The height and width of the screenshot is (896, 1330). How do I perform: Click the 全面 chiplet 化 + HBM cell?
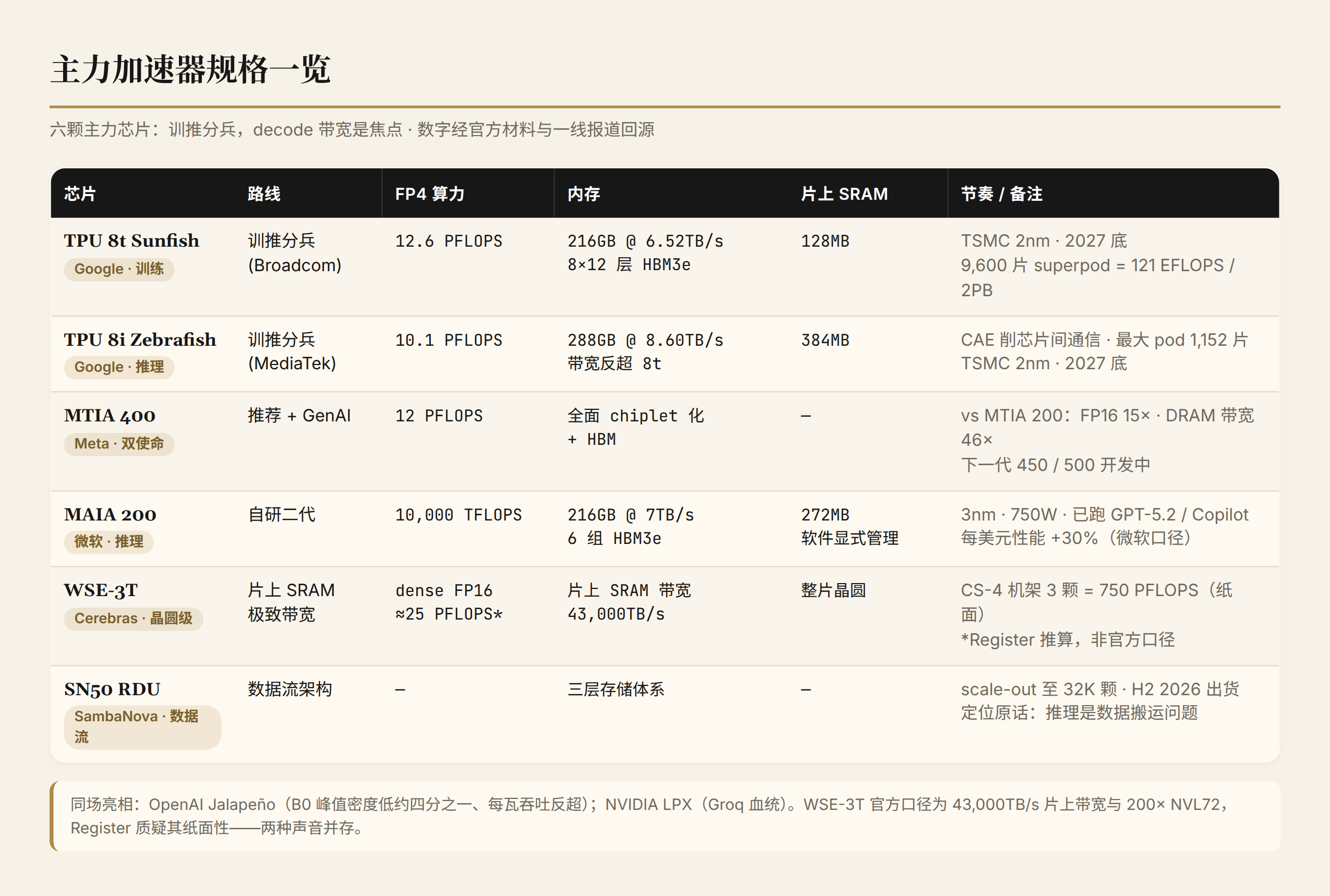635,428
